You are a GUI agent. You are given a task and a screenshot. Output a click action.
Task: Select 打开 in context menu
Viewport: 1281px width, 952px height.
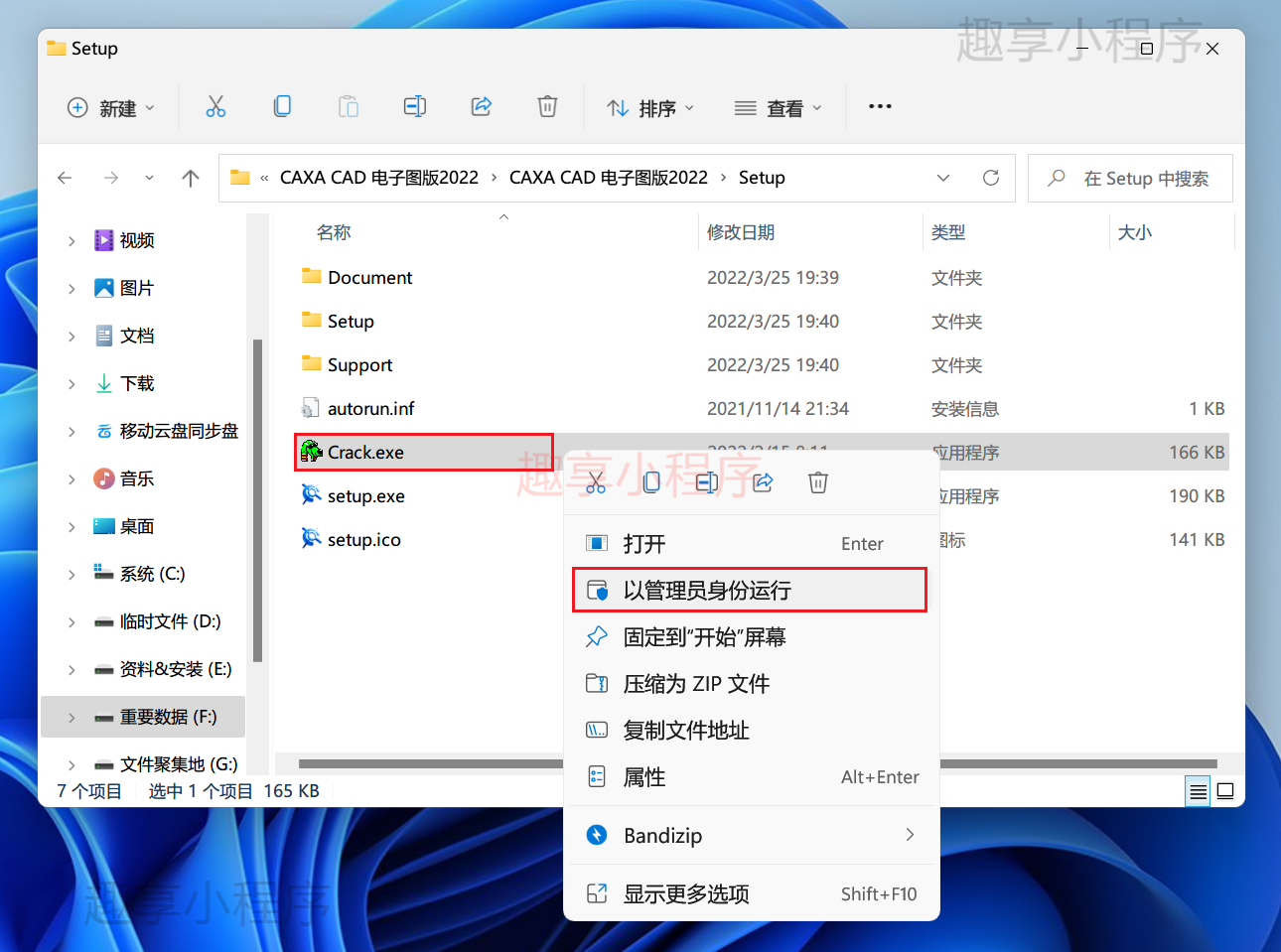coord(751,543)
